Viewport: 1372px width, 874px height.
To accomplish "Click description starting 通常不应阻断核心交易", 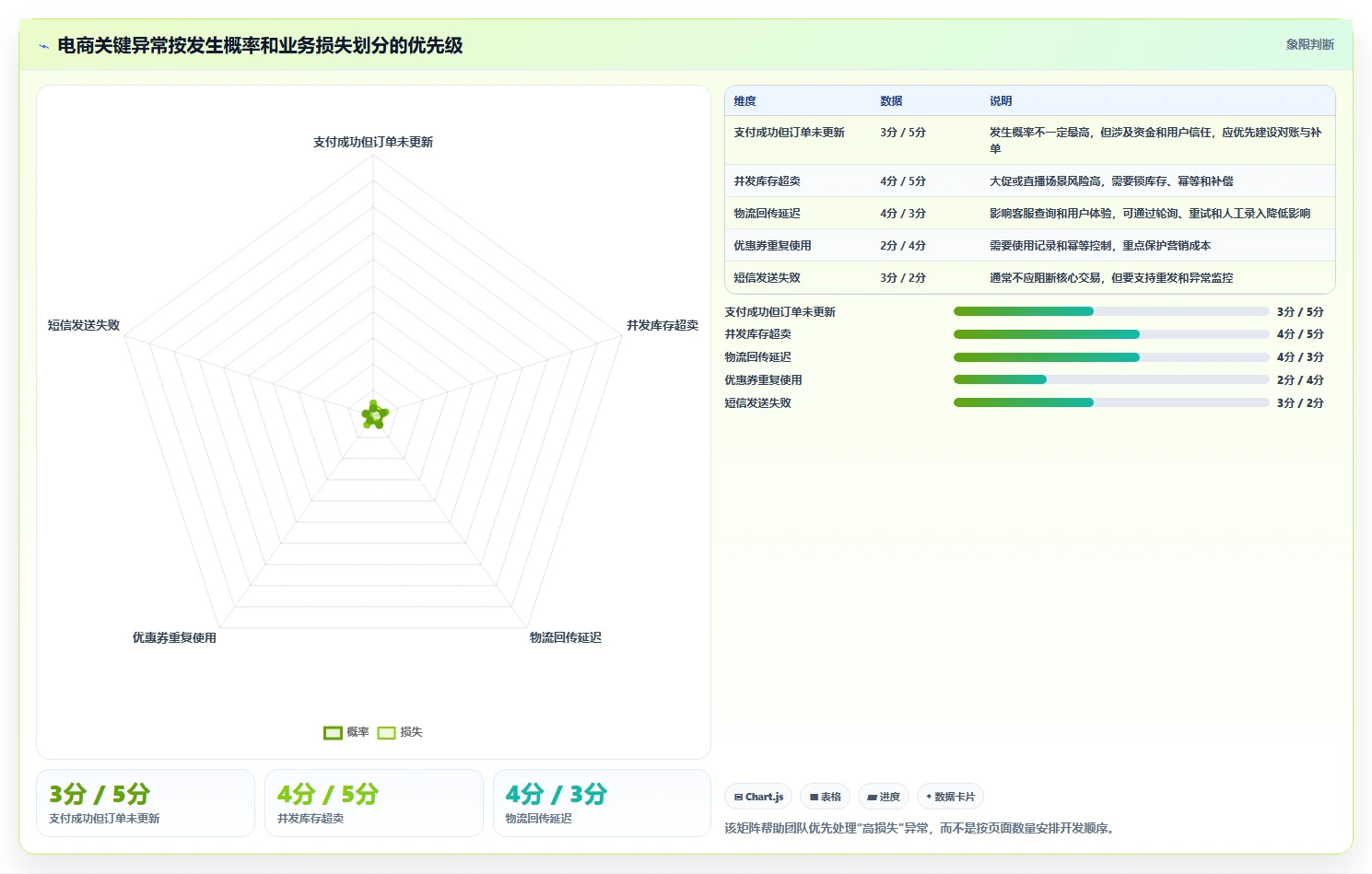I will tap(1111, 278).
